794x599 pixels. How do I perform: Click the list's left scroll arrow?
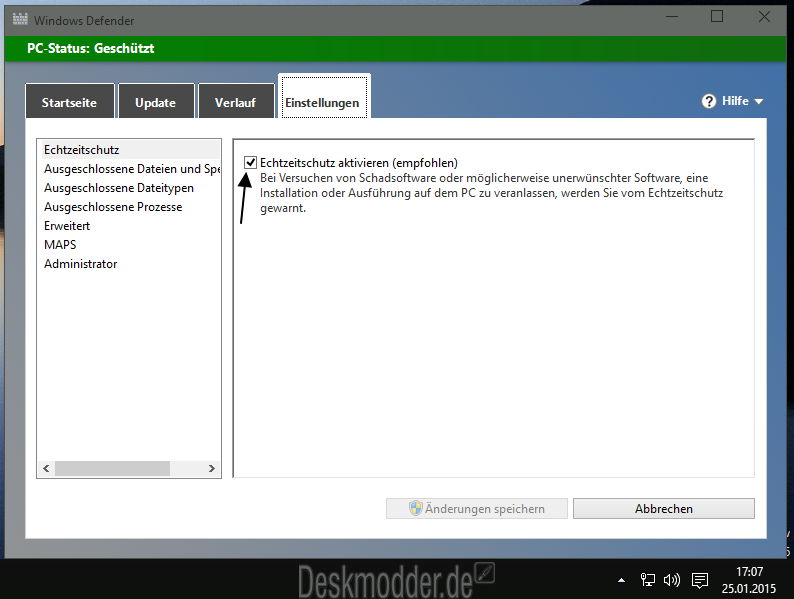(46, 468)
